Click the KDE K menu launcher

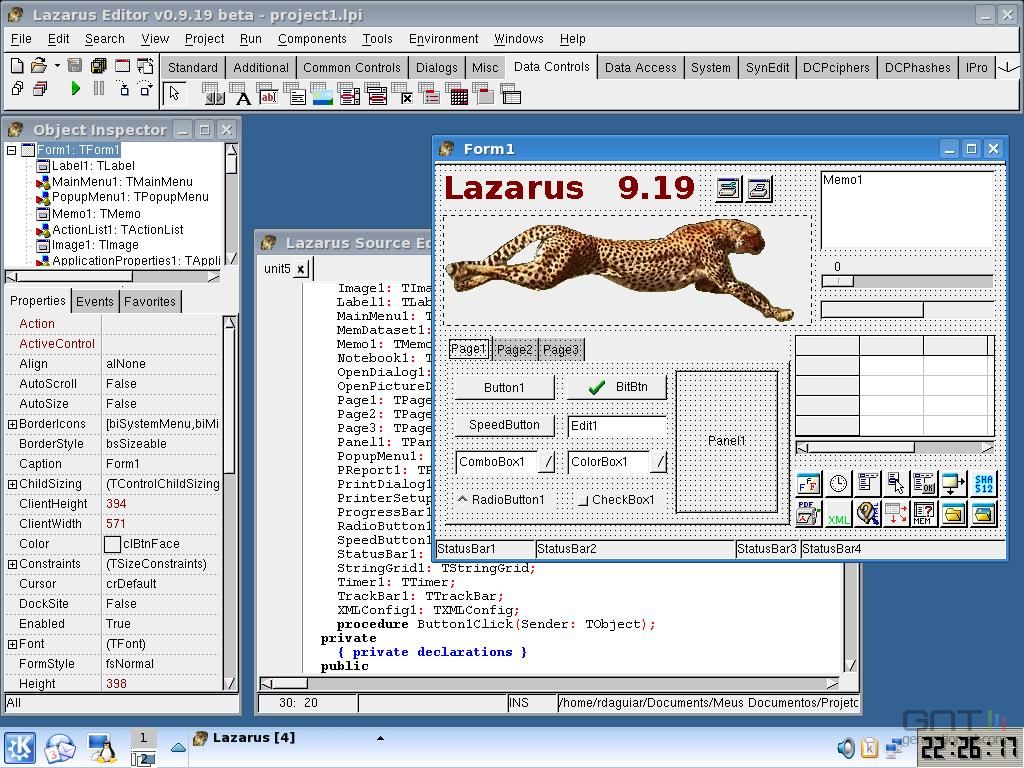(20, 747)
